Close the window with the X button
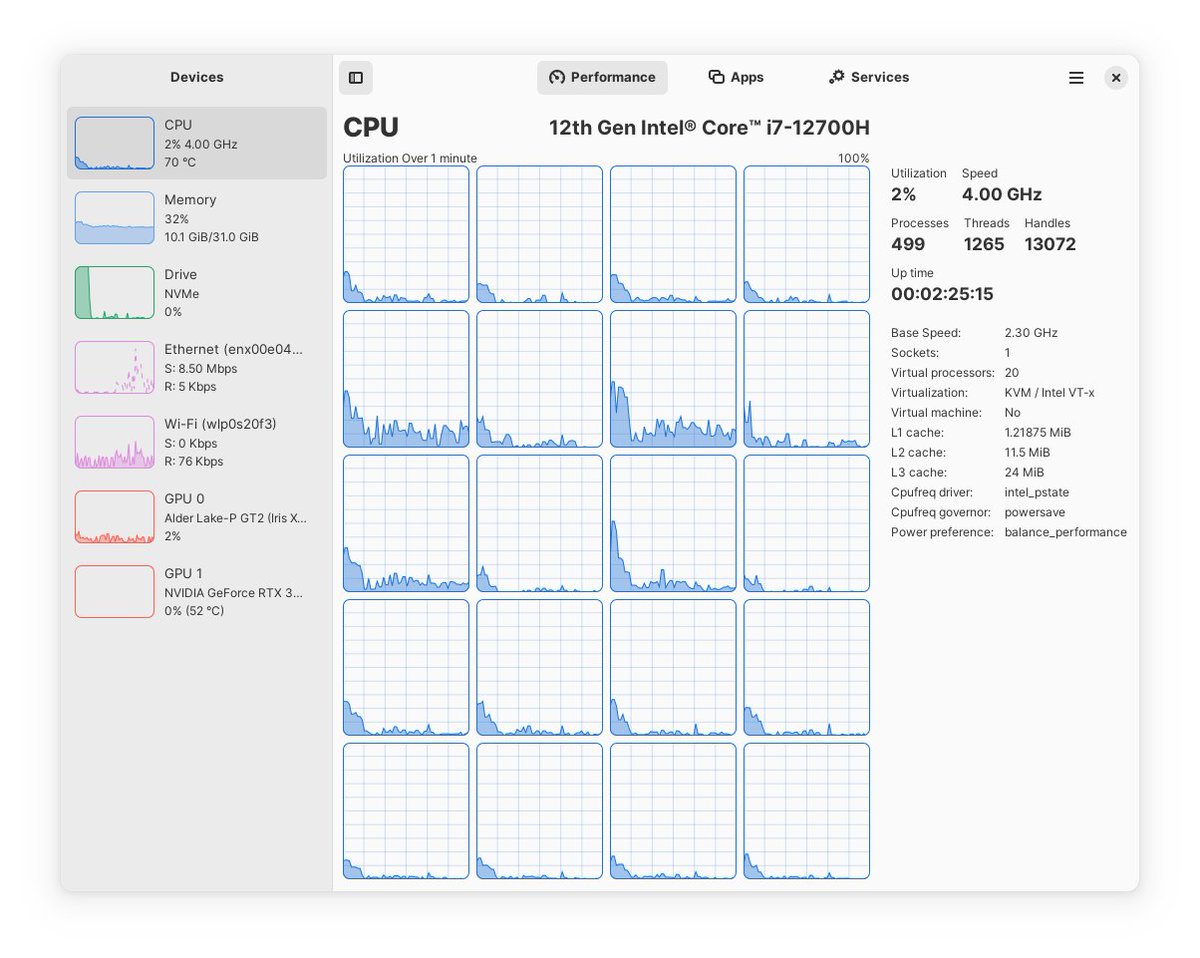This screenshot has height=958, width=1200. [x=1116, y=77]
